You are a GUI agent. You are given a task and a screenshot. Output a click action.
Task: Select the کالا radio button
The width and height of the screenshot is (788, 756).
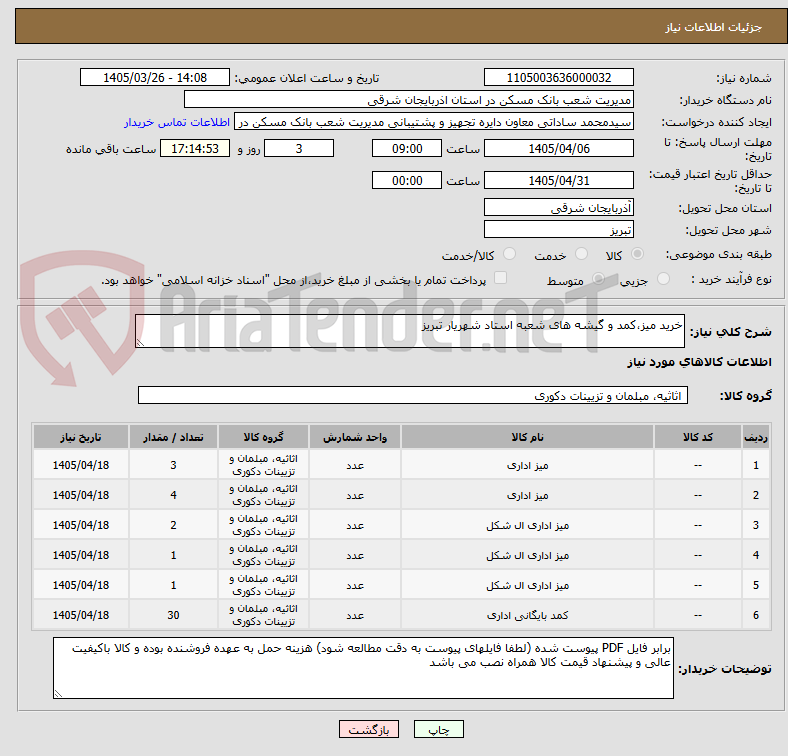click(x=637, y=254)
